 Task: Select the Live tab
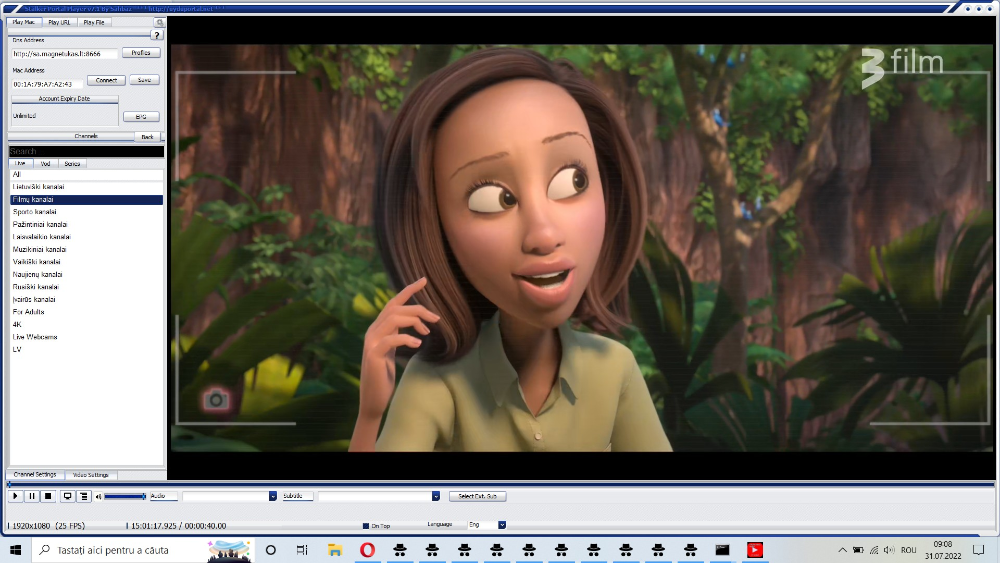[x=20, y=164]
